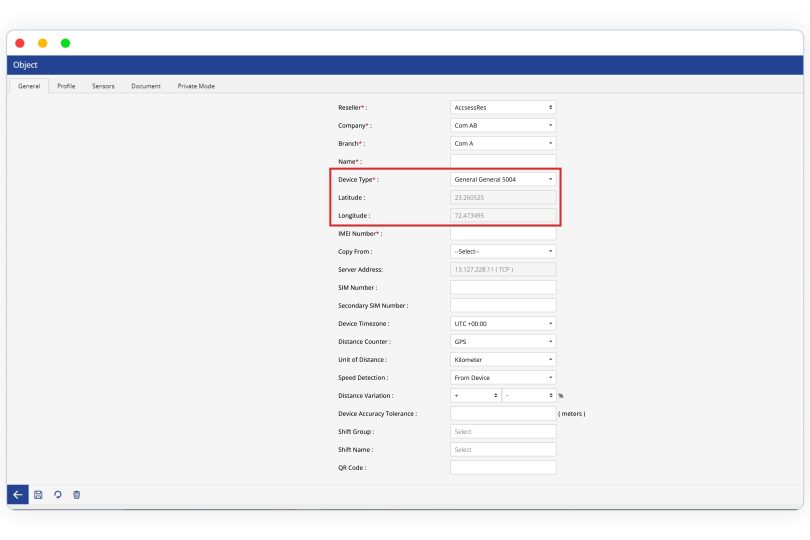Viewport: 810px width, 540px height.
Task: Click the red close window dot
Action: click(x=20, y=43)
